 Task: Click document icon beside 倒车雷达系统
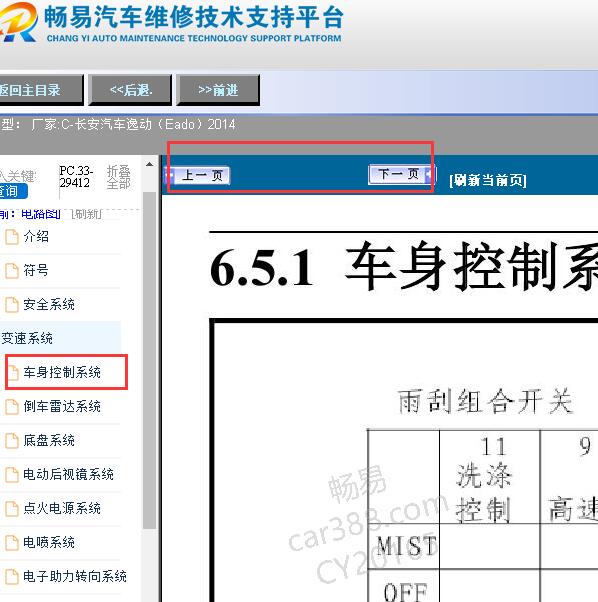point(12,407)
